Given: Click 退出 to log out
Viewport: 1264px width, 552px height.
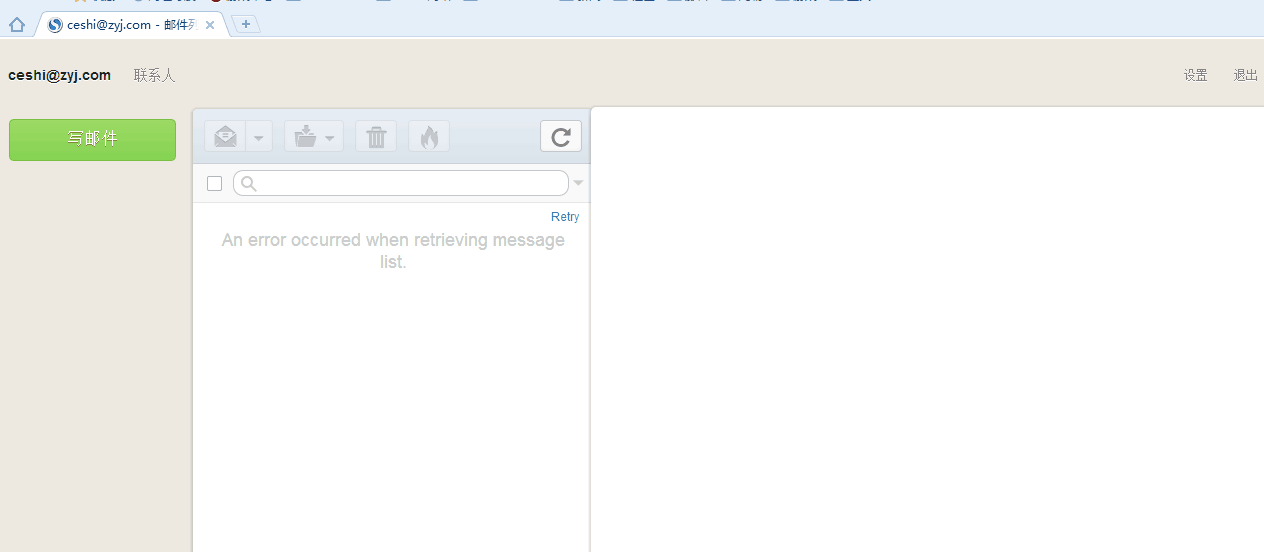Looking at the screenshot, I should pyautogui.click(x=1245, y=75).
